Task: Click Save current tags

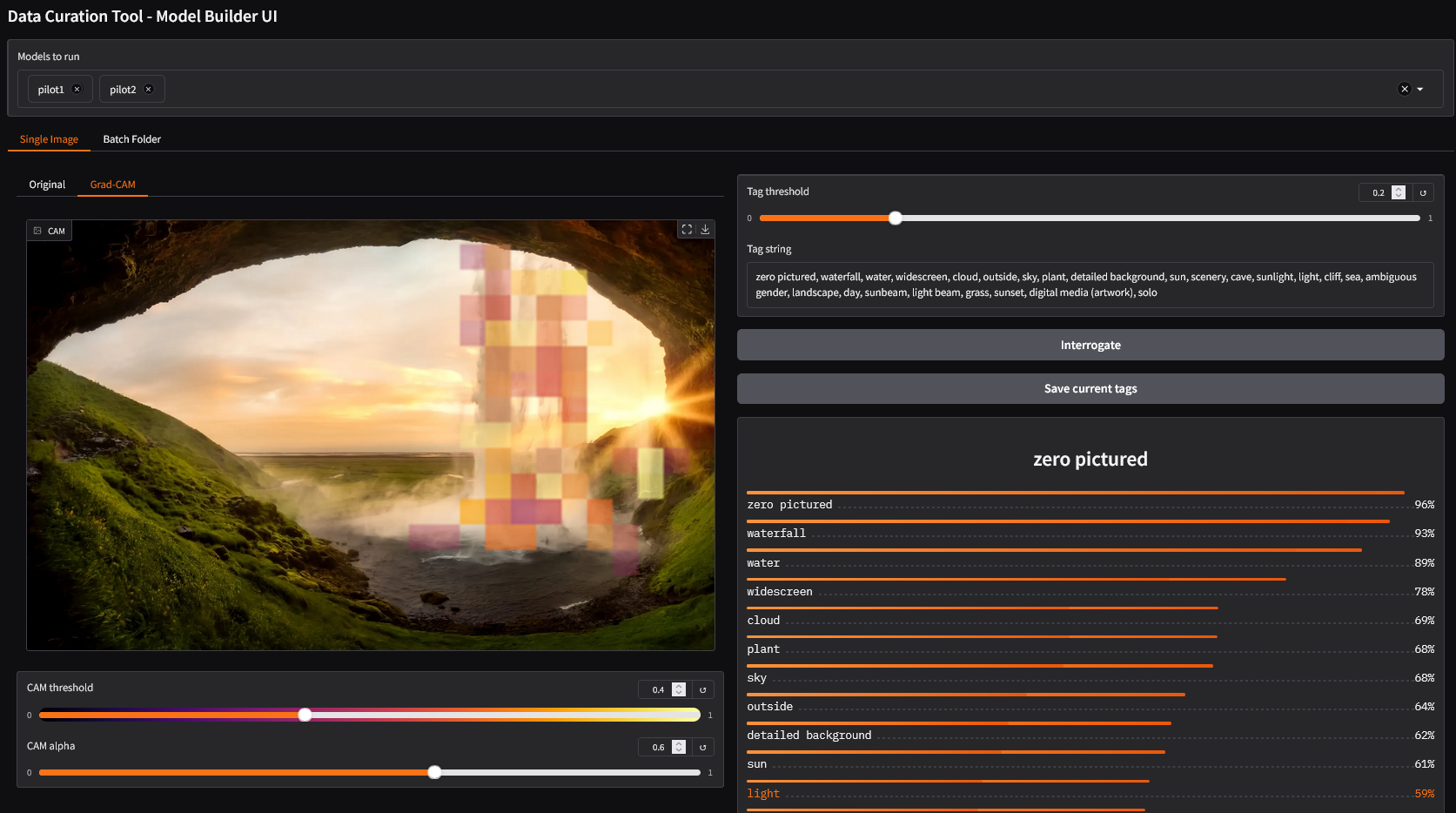Action: pos(1090,388)
